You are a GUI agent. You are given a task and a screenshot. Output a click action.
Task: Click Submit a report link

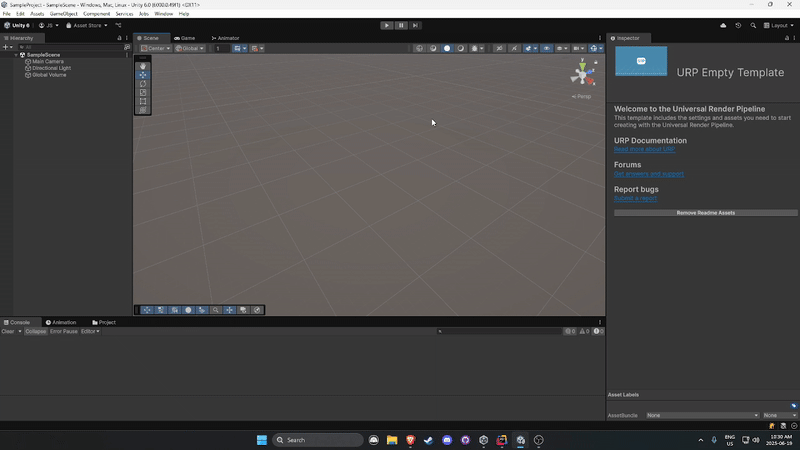(x=635, y=198)
